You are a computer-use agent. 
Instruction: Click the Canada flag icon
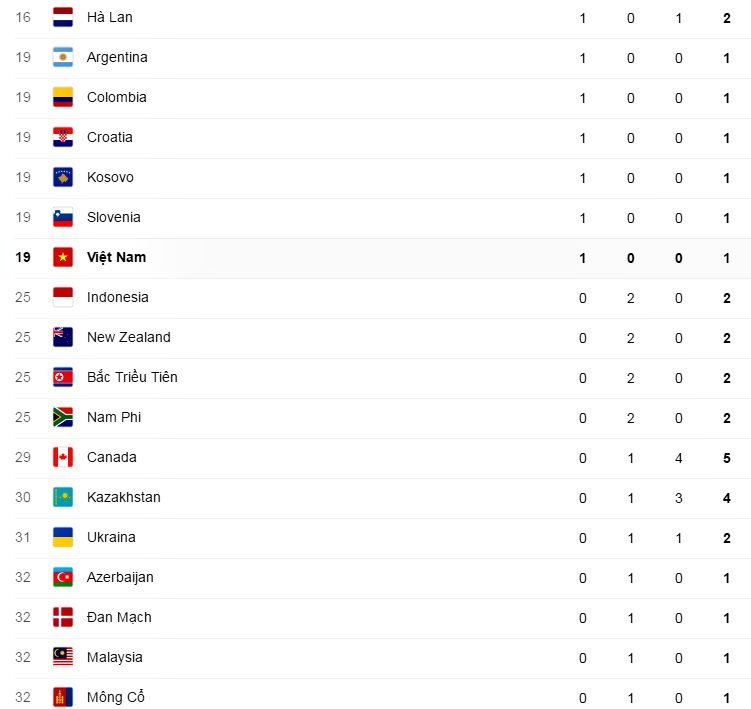63,457
